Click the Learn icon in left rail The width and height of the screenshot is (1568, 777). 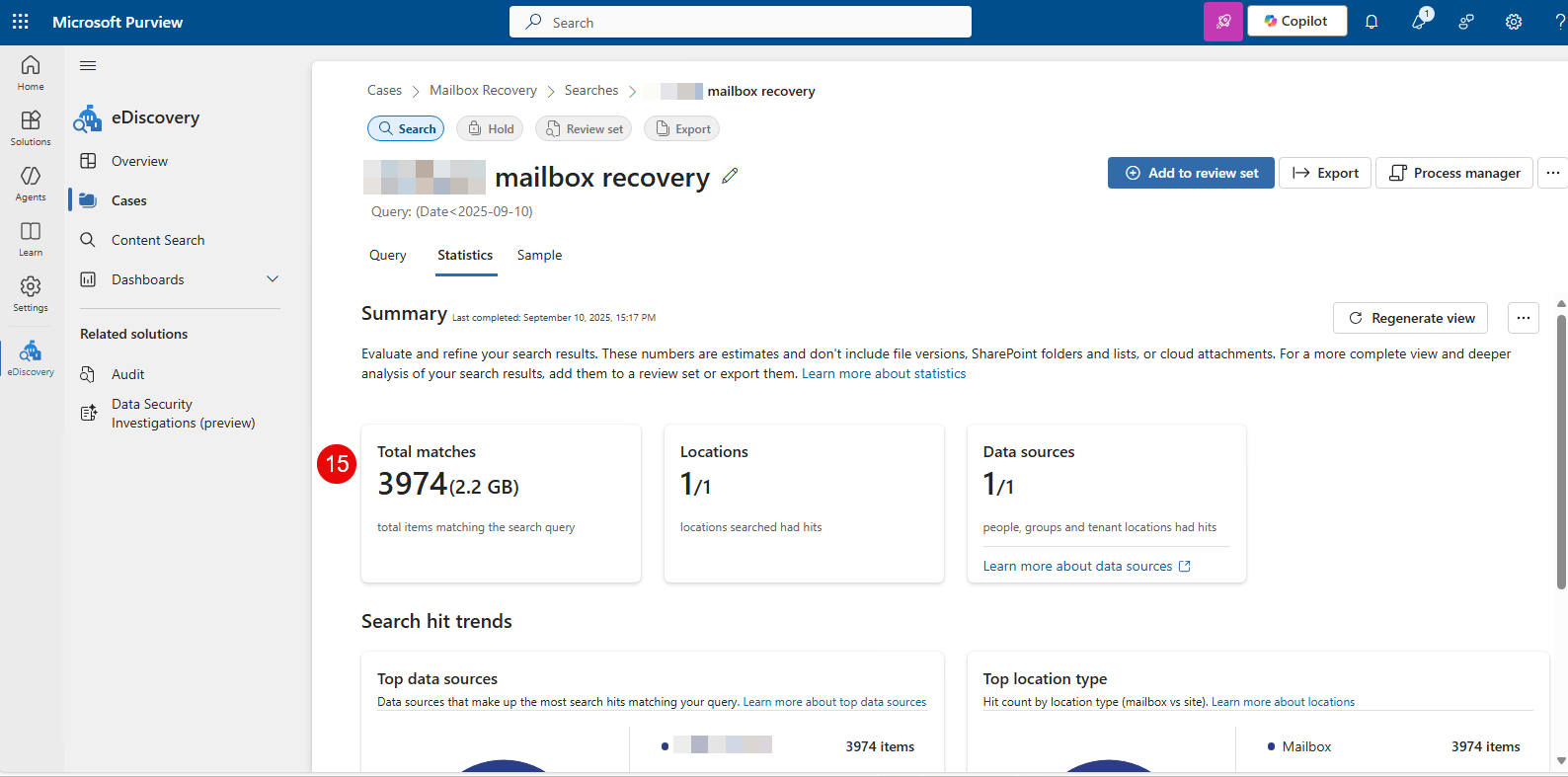click(31, 238)
